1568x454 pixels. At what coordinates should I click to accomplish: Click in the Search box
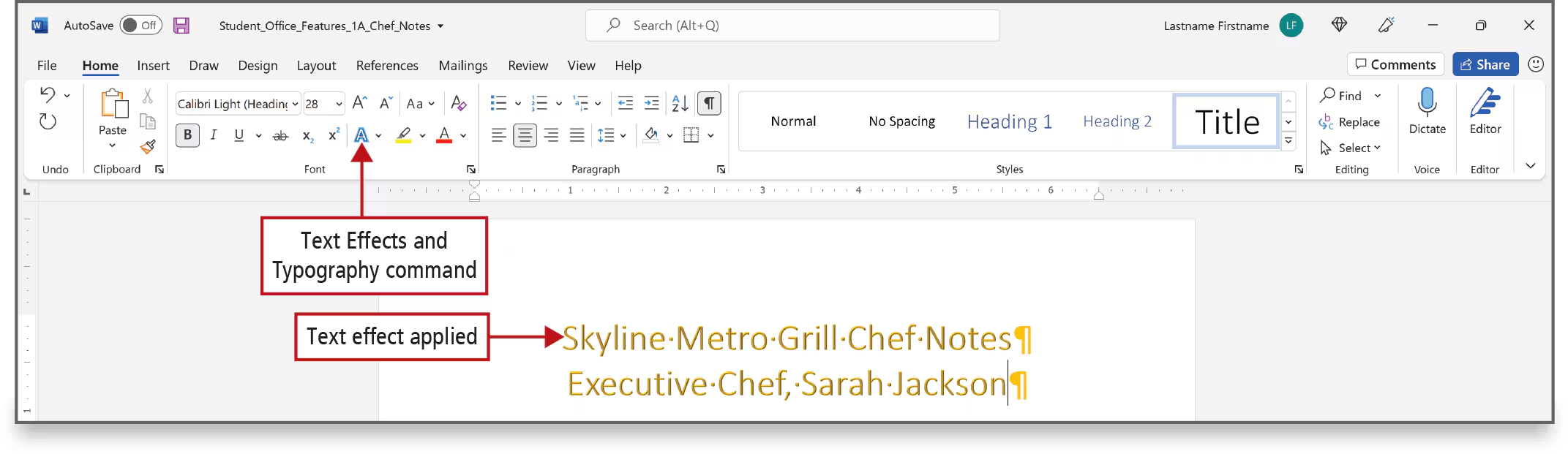pos(792,26)
